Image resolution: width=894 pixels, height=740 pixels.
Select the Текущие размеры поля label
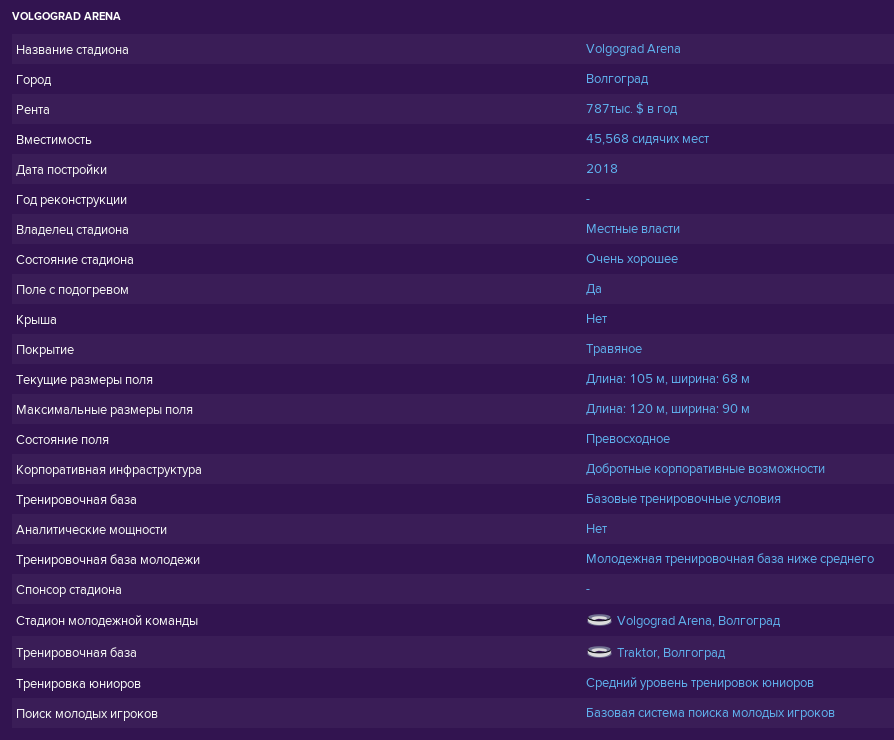tap(84, 380)
